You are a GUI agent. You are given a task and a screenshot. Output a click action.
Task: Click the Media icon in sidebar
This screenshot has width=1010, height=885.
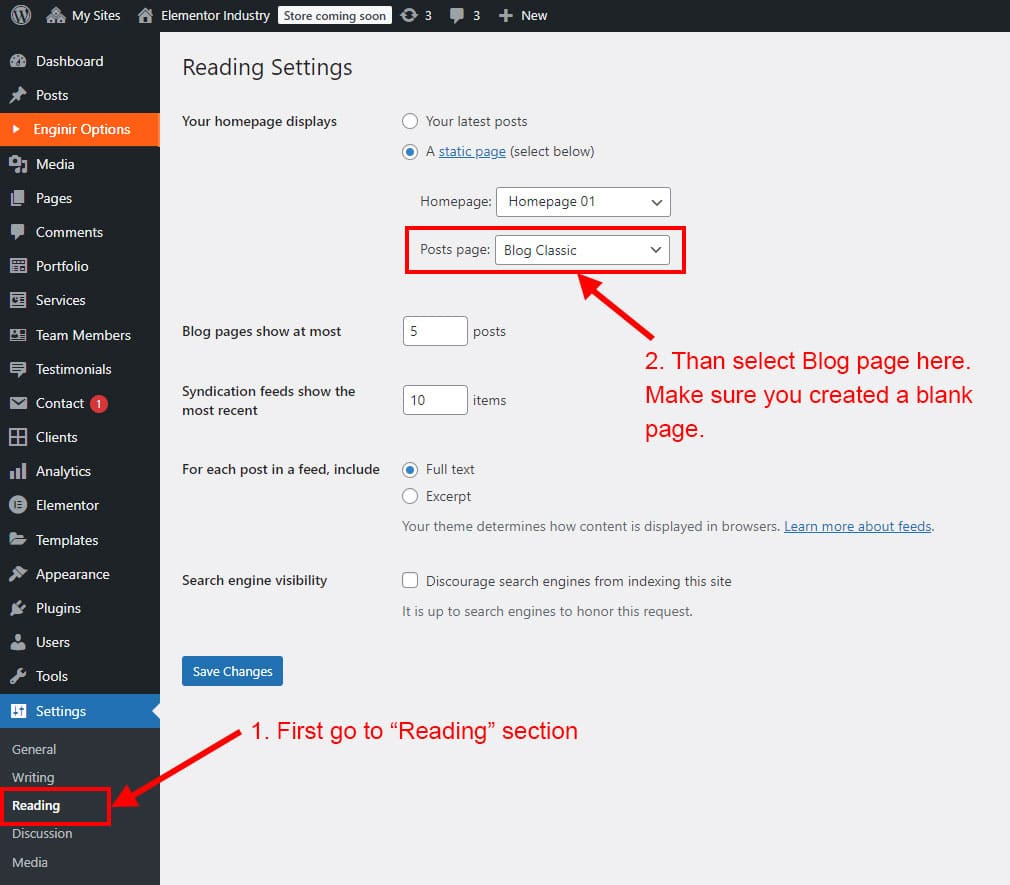click(18, 164)
